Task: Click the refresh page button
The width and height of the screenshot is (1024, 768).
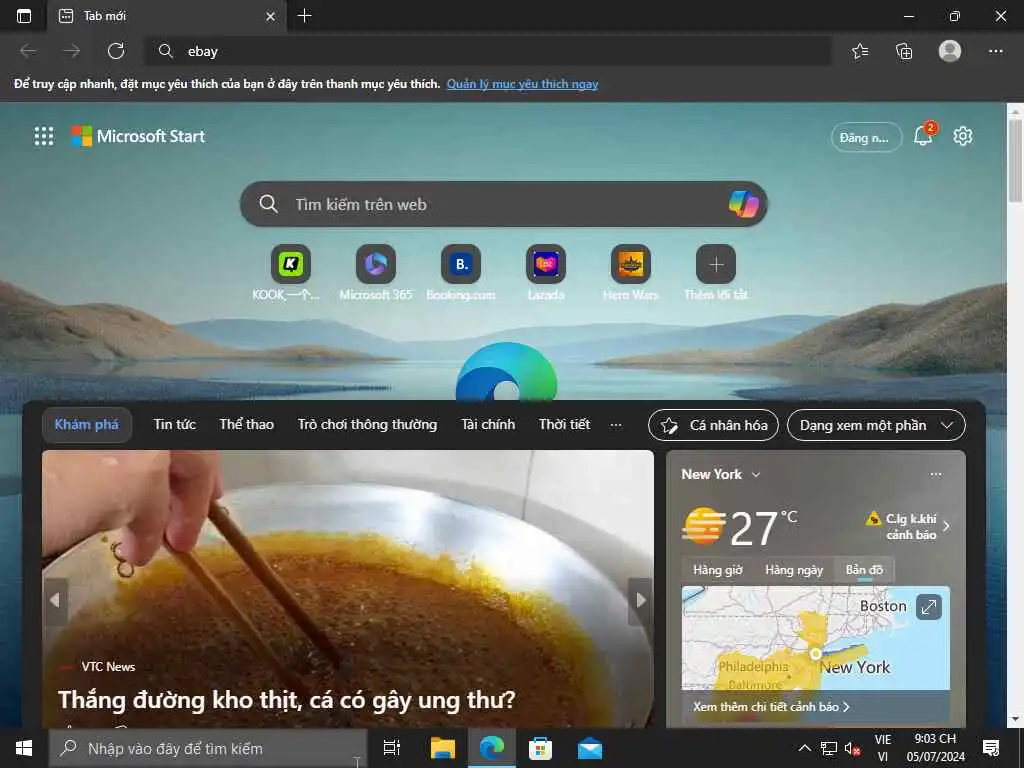Action: pos(116,51)
